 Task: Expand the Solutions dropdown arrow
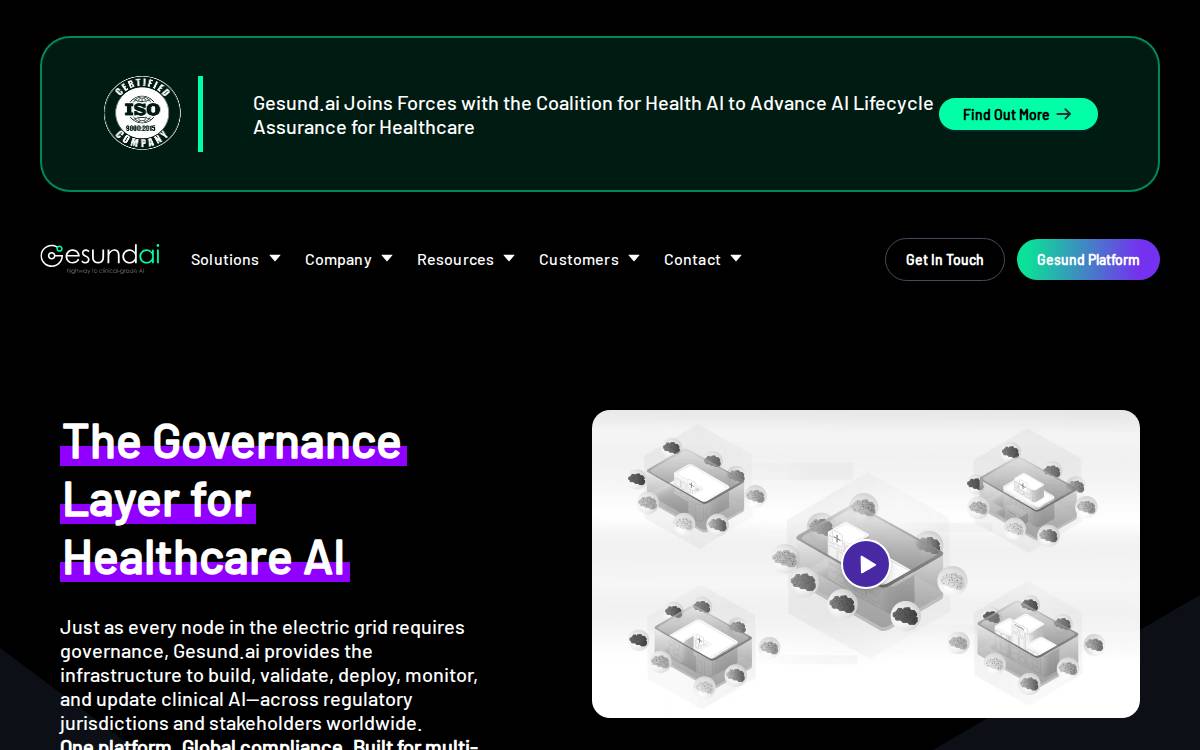(x=275, y=258)
